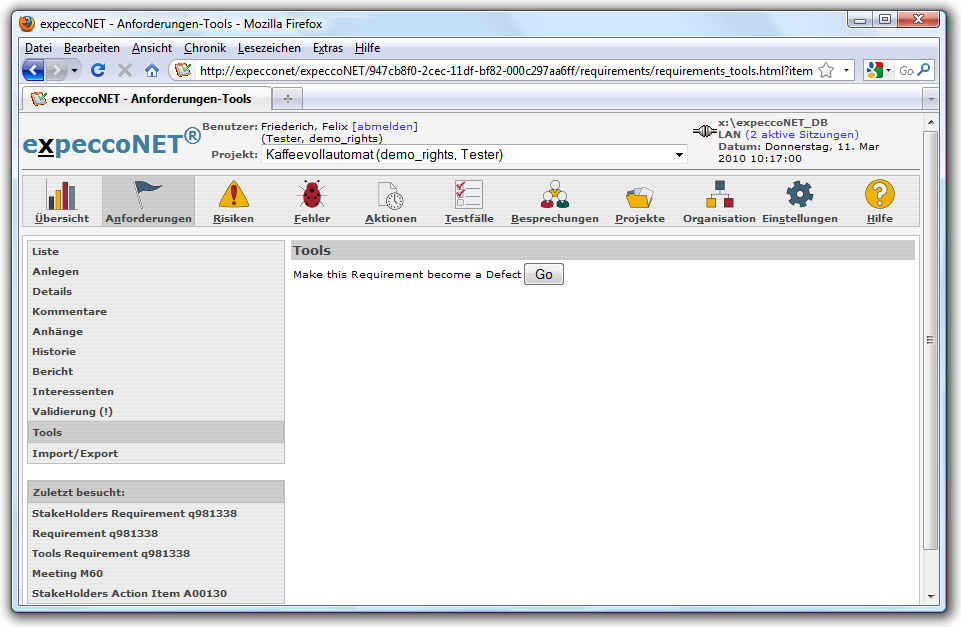The width and height of the screenshot is (961, 627).
Task: Open the browser back history dropdown arrow
Action: click(x=74, y=71)
